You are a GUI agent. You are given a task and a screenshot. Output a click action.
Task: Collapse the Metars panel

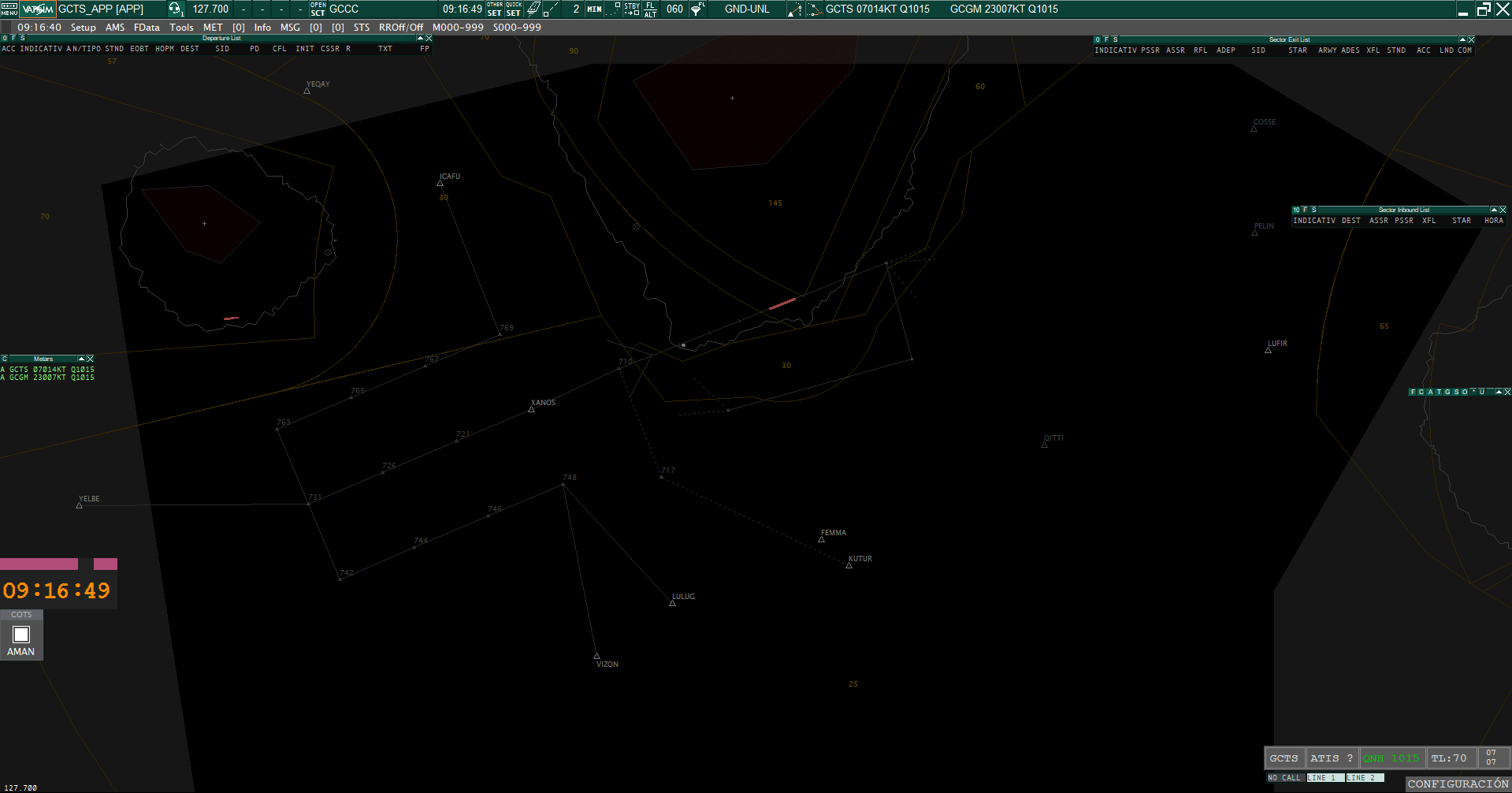coord(81,359)
